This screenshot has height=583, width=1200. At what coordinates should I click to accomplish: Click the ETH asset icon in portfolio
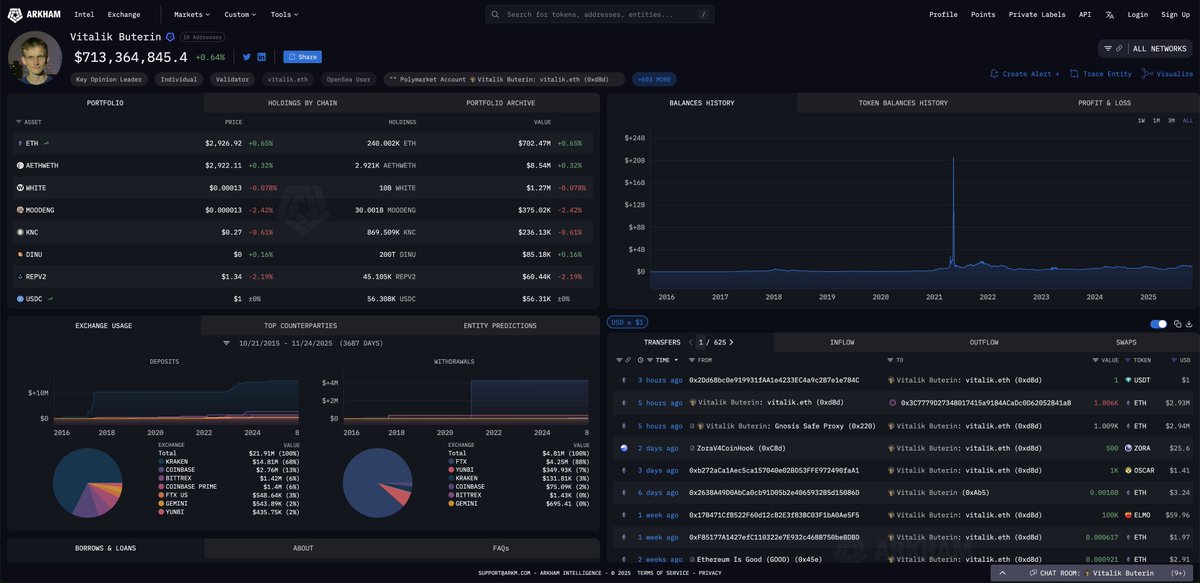click(20, 144)
